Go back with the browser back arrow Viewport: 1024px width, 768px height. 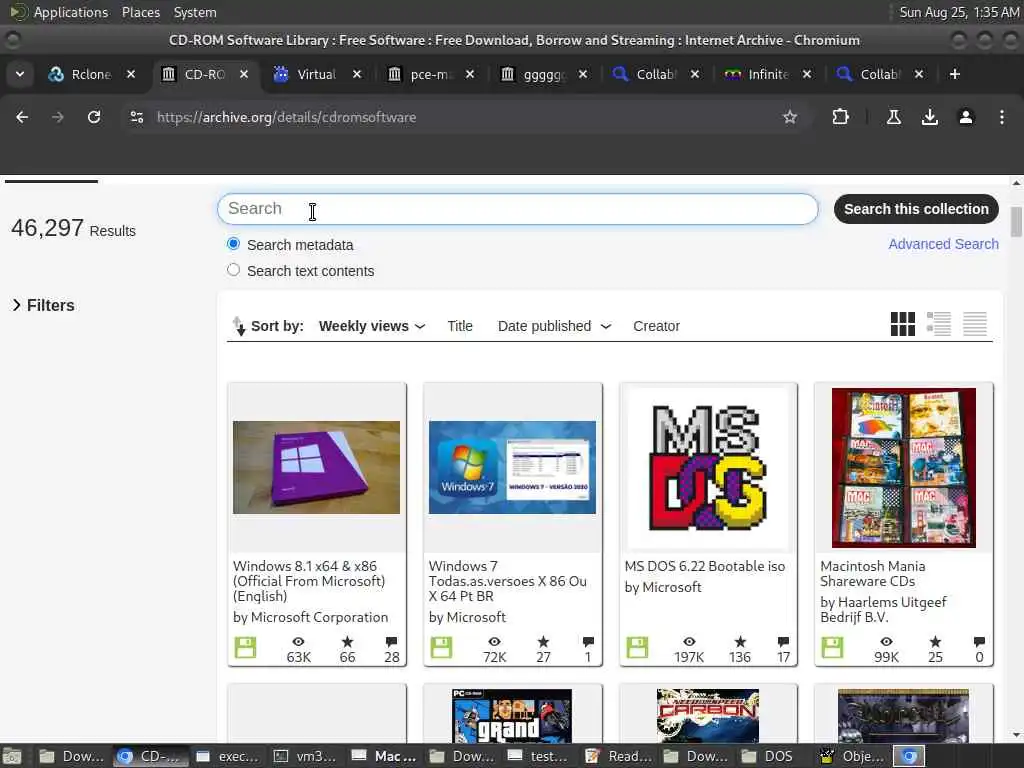[x=22, y=117]
